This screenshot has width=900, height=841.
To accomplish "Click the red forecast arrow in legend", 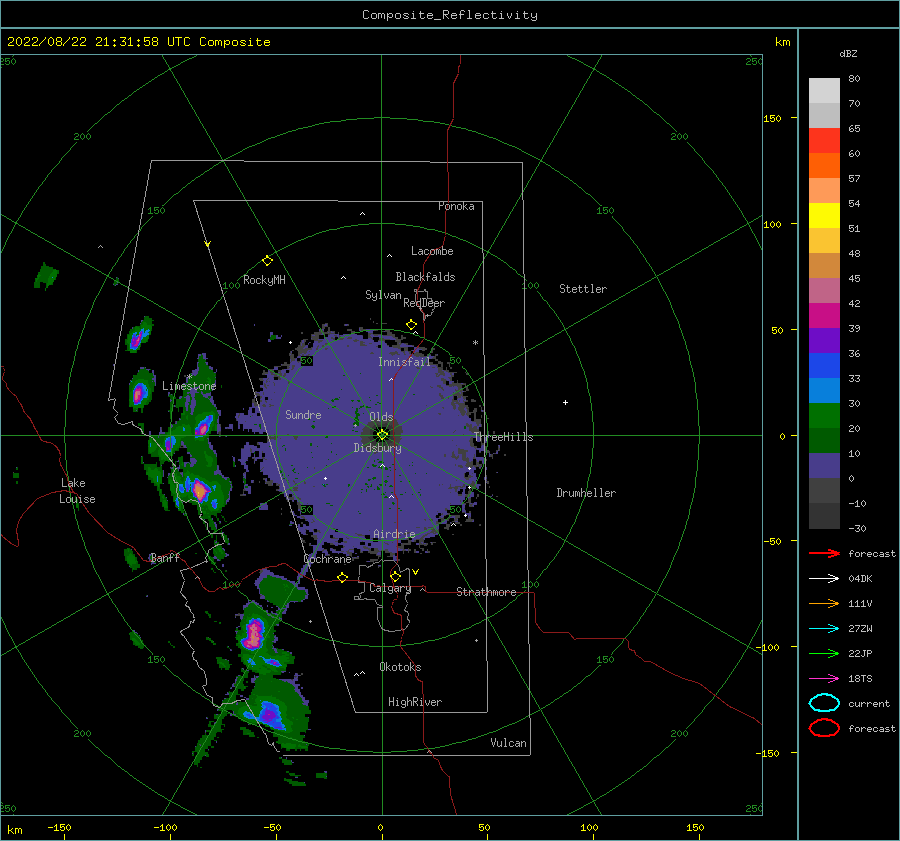I will pyautogui.click(x=824, y=553).
